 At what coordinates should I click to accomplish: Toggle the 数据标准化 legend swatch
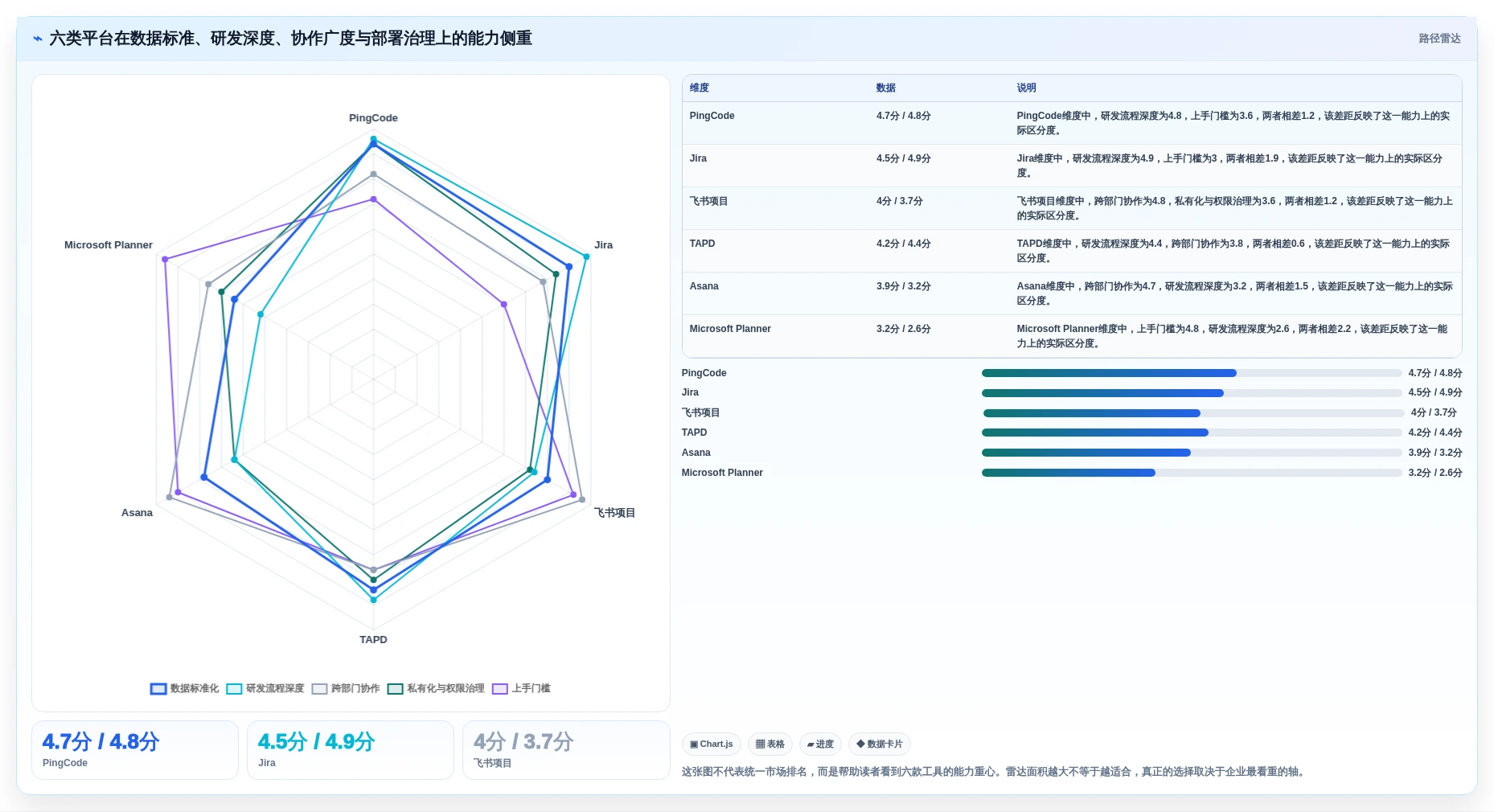point(158,688)
